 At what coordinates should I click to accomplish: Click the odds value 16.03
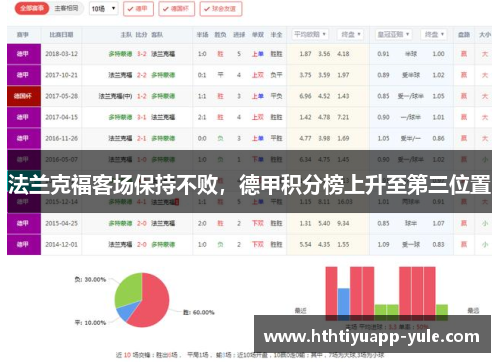click(345, 202)
